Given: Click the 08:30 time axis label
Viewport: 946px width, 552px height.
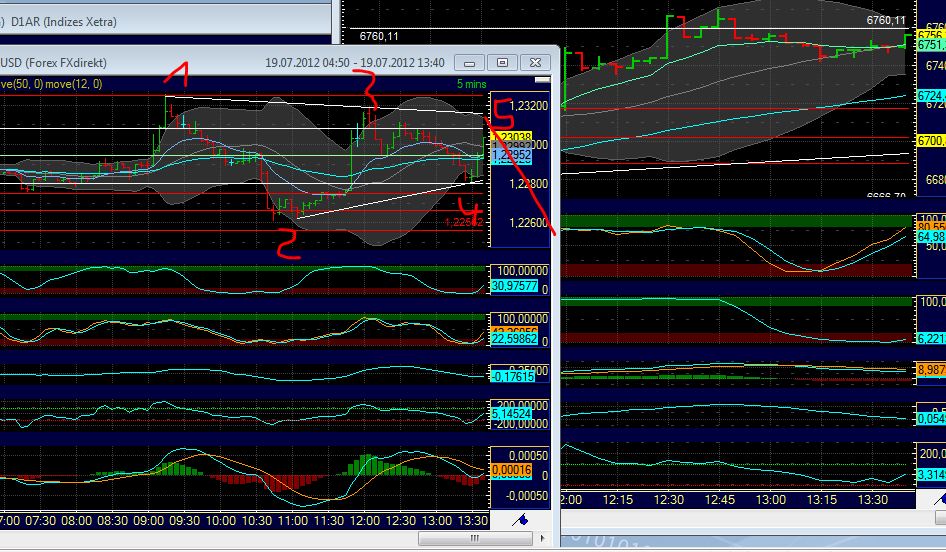Looking at the screenshot, I should 113,521.
